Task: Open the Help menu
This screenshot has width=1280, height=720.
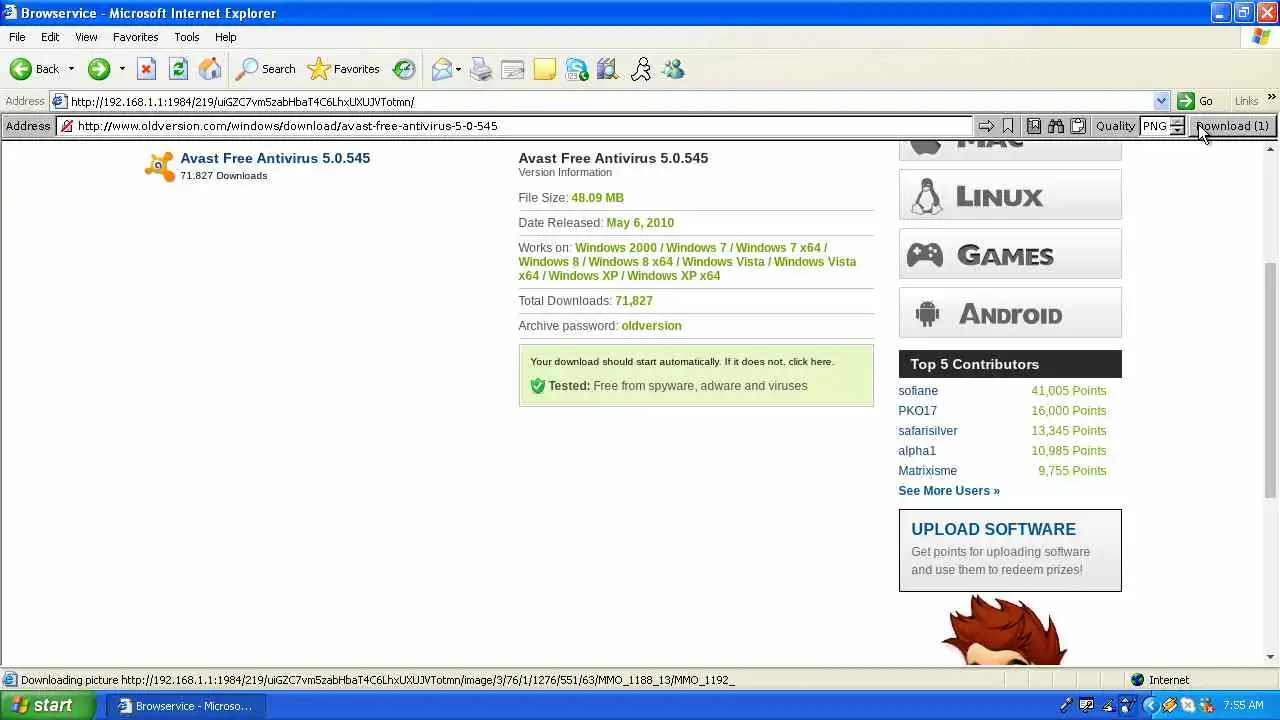Action: [226, 37]
